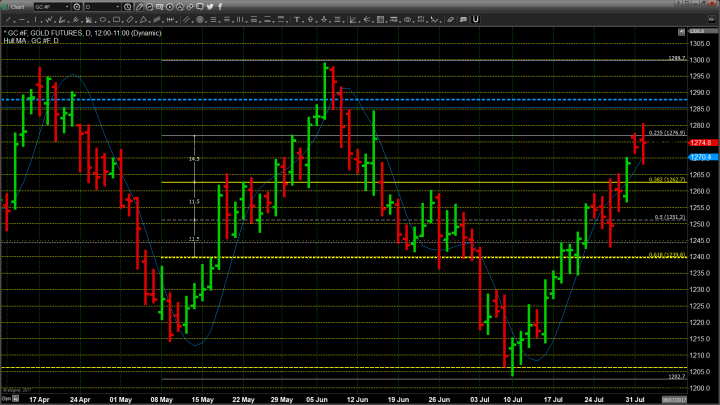Select the ellipse drawing tool

pos(103,20)
